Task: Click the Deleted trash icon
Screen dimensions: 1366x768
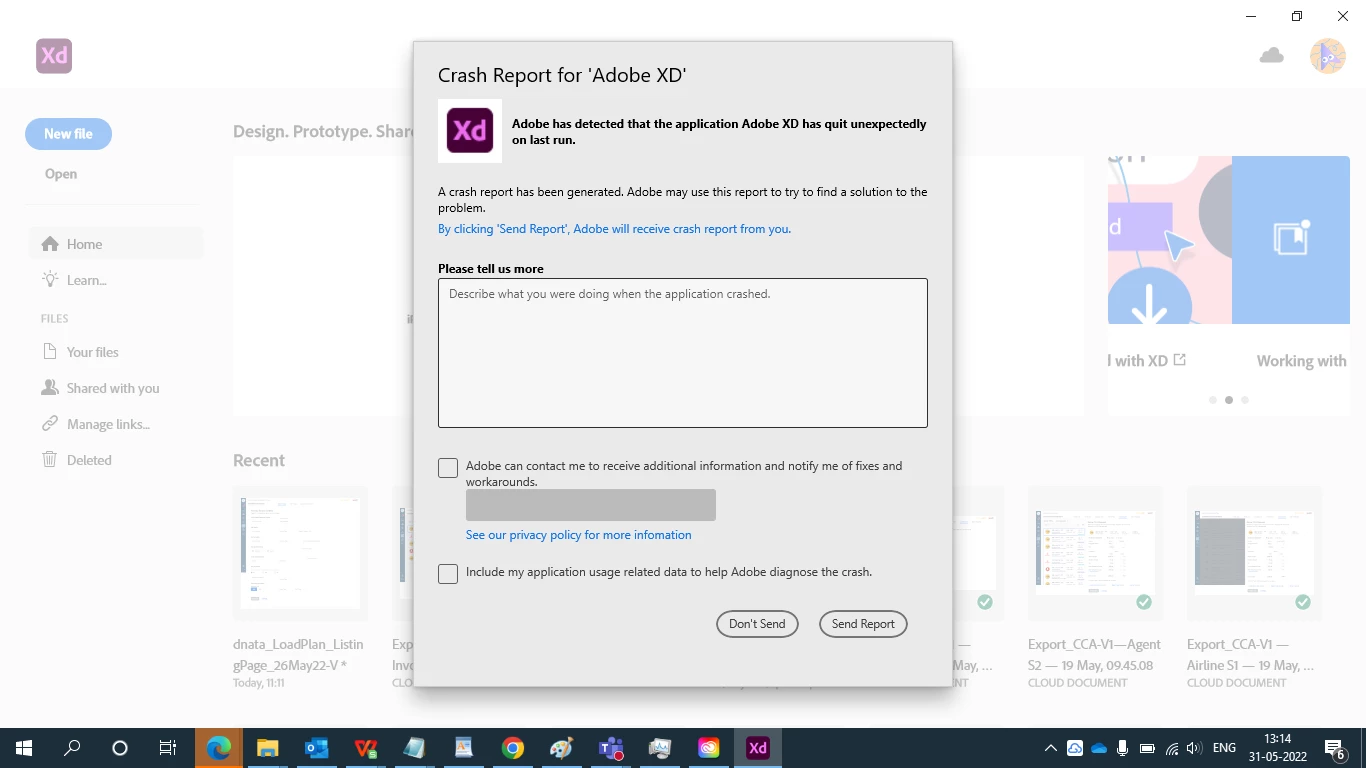Action: (x=50, y=460)
